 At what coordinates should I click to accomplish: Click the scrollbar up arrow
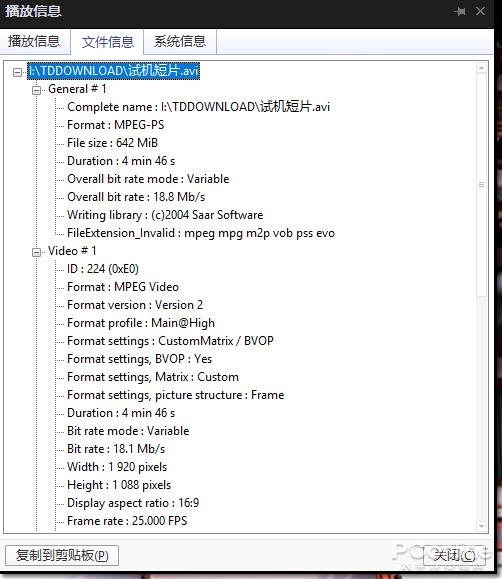[x=481, y=68]
